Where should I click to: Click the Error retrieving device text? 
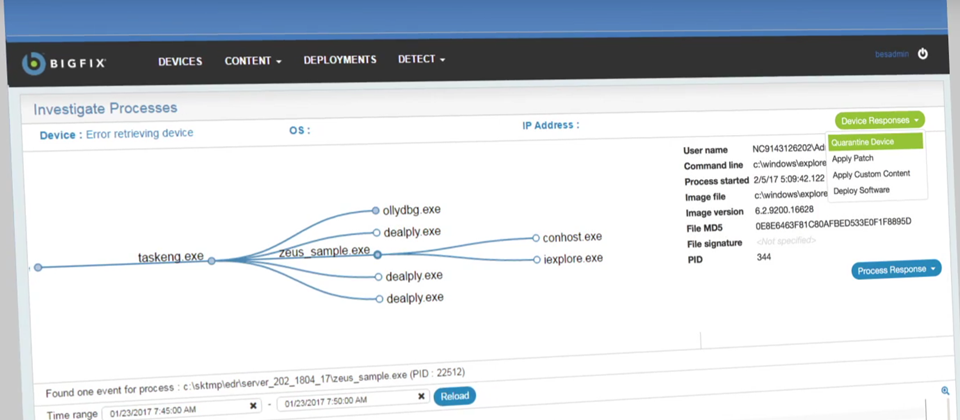point(140,133)
